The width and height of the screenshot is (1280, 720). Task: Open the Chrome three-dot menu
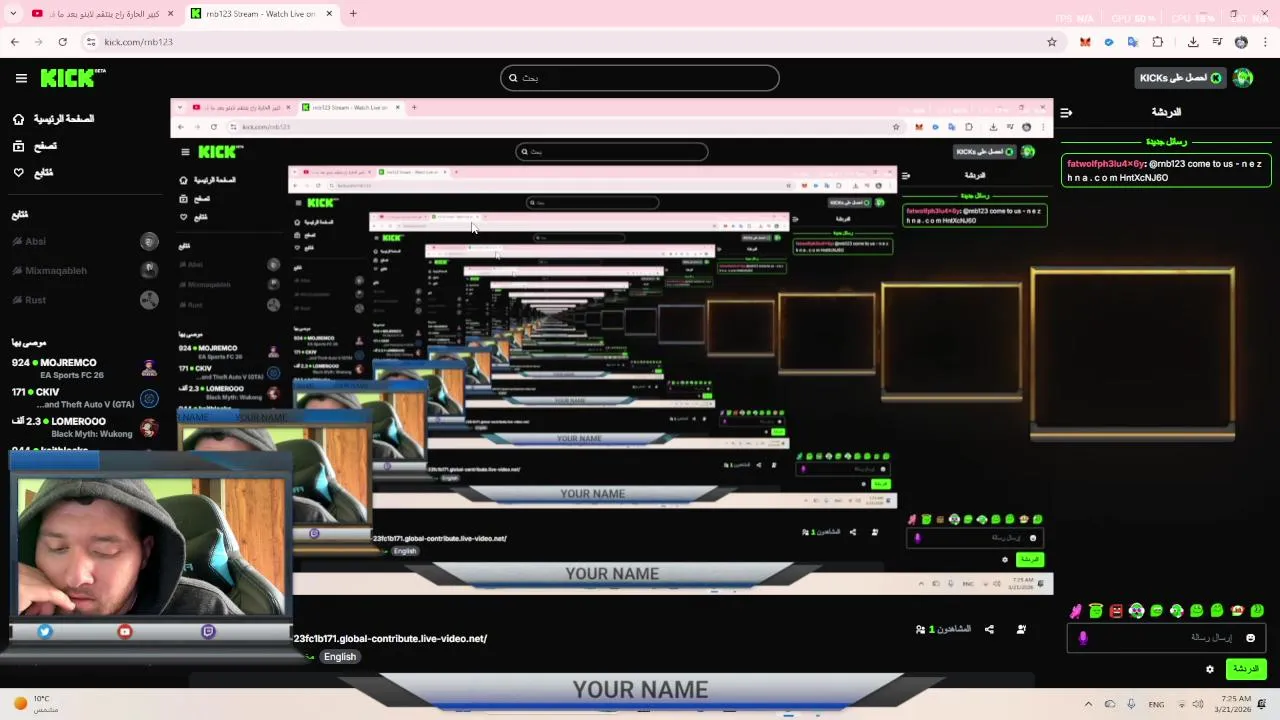(x=1266, y=42)
